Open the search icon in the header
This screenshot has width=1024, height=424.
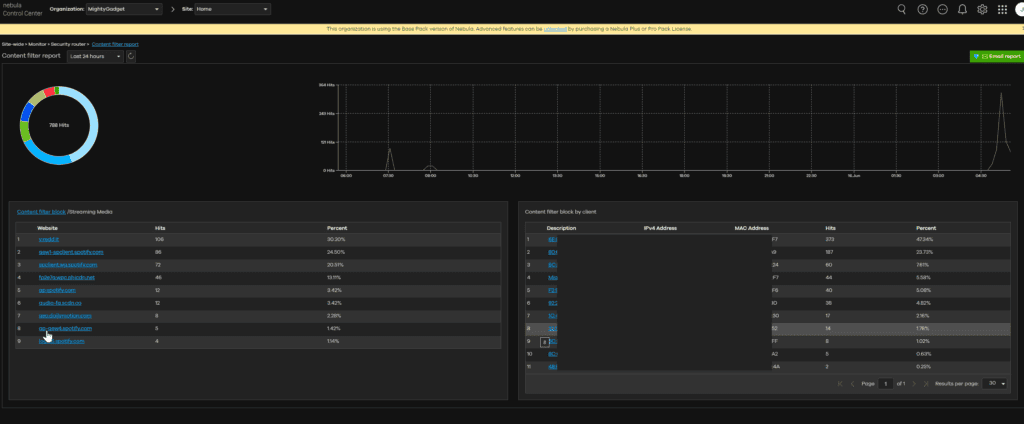(901, 9)
